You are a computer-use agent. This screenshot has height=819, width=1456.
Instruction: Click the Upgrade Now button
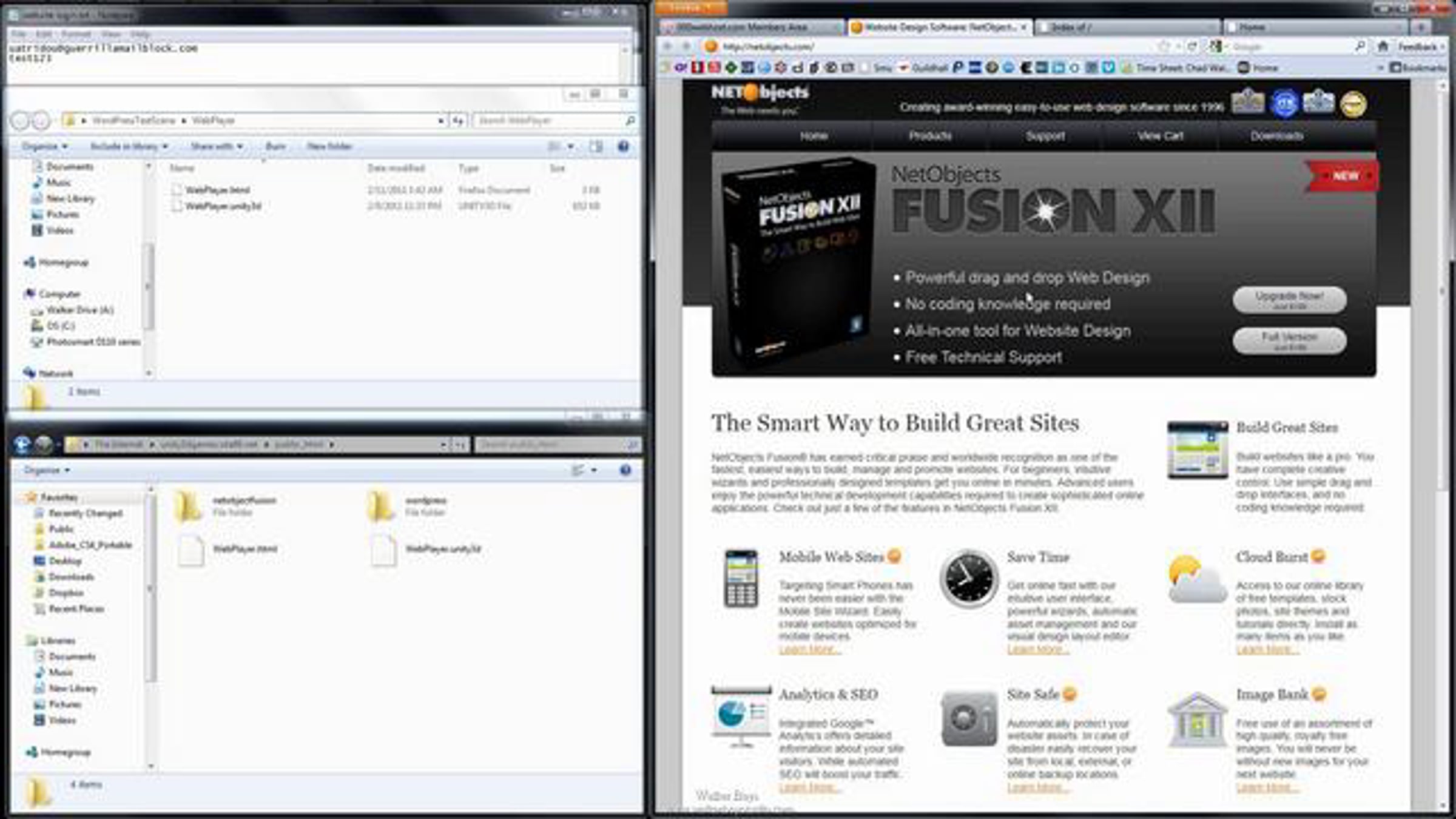click(x=1289, y=300)
